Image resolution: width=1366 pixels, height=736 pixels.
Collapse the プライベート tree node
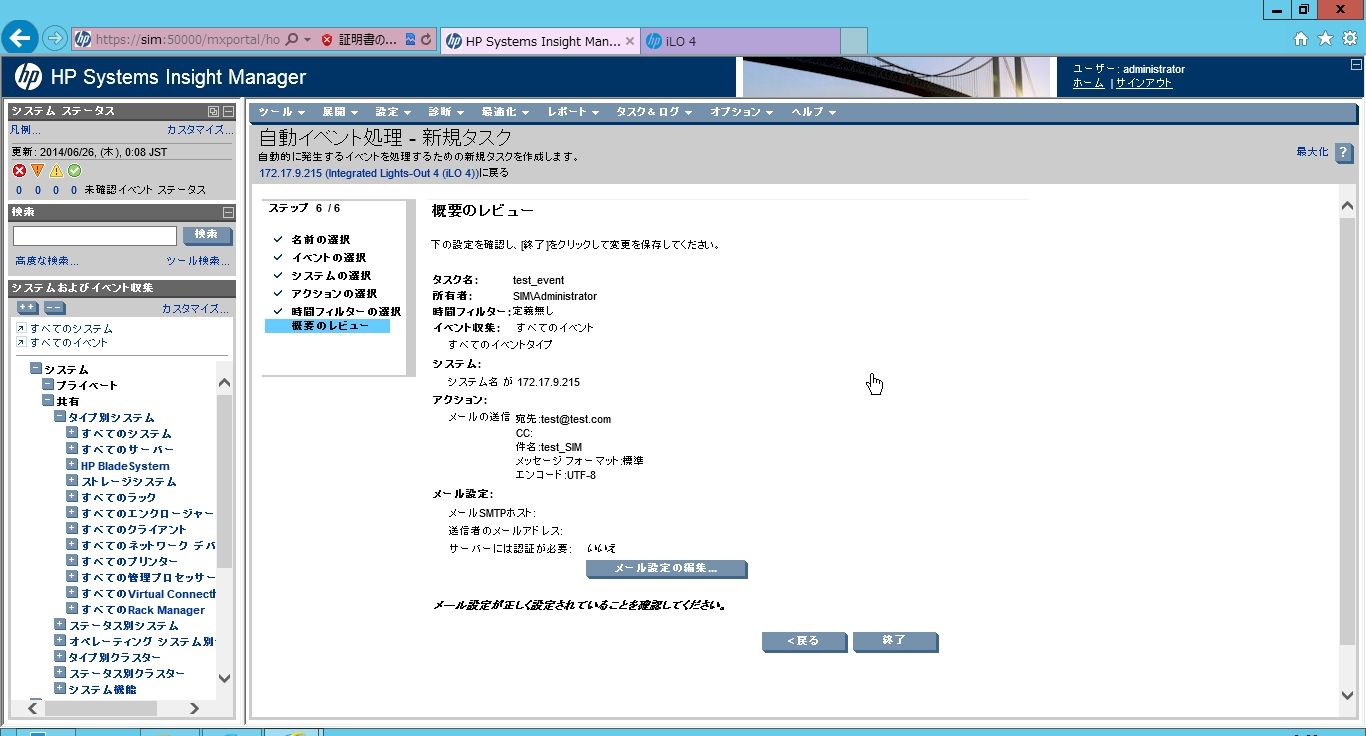pos(48,385)
